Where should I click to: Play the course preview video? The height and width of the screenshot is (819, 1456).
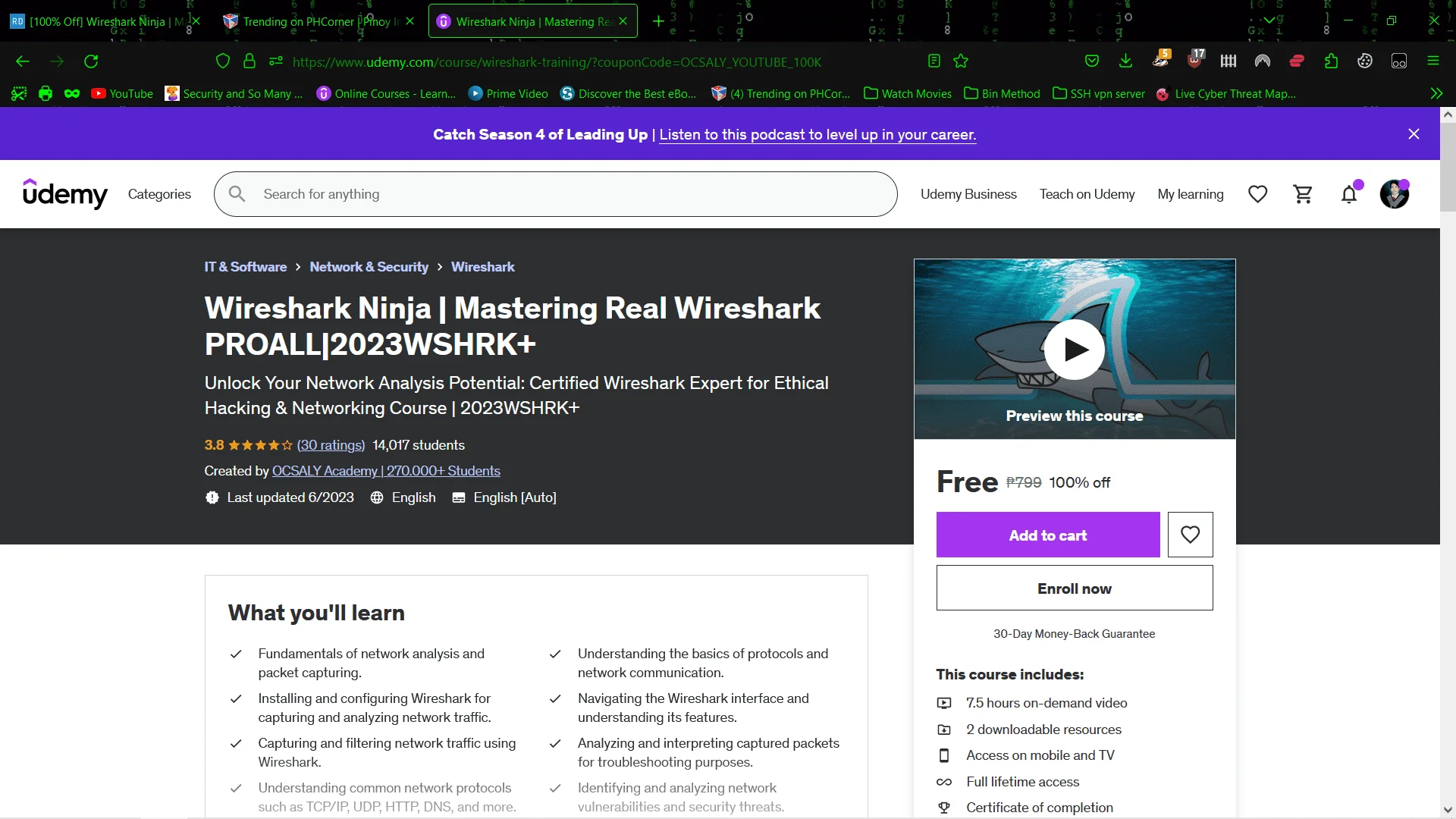pos(1075,350)
